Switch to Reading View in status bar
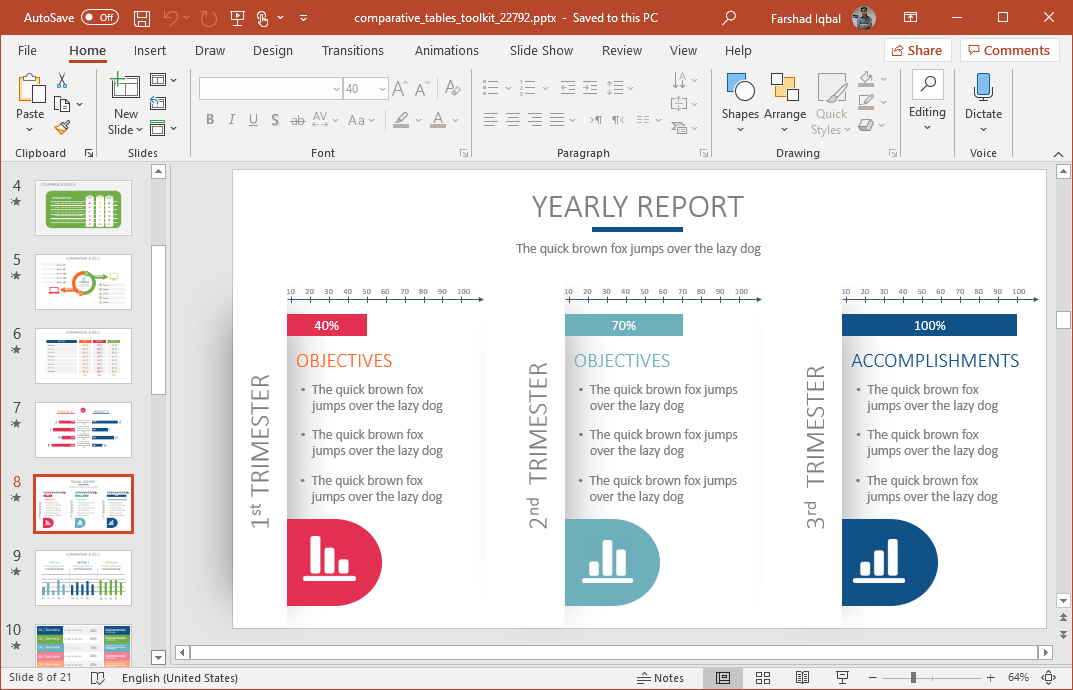This screenshot has height=690, width=1073. 802,678
